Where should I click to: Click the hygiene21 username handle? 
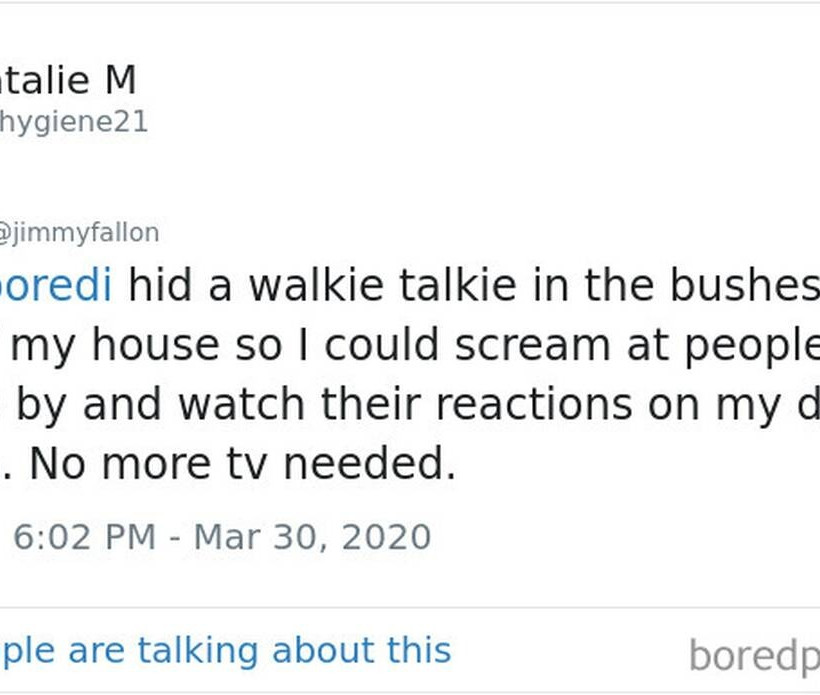pos(74,122)
